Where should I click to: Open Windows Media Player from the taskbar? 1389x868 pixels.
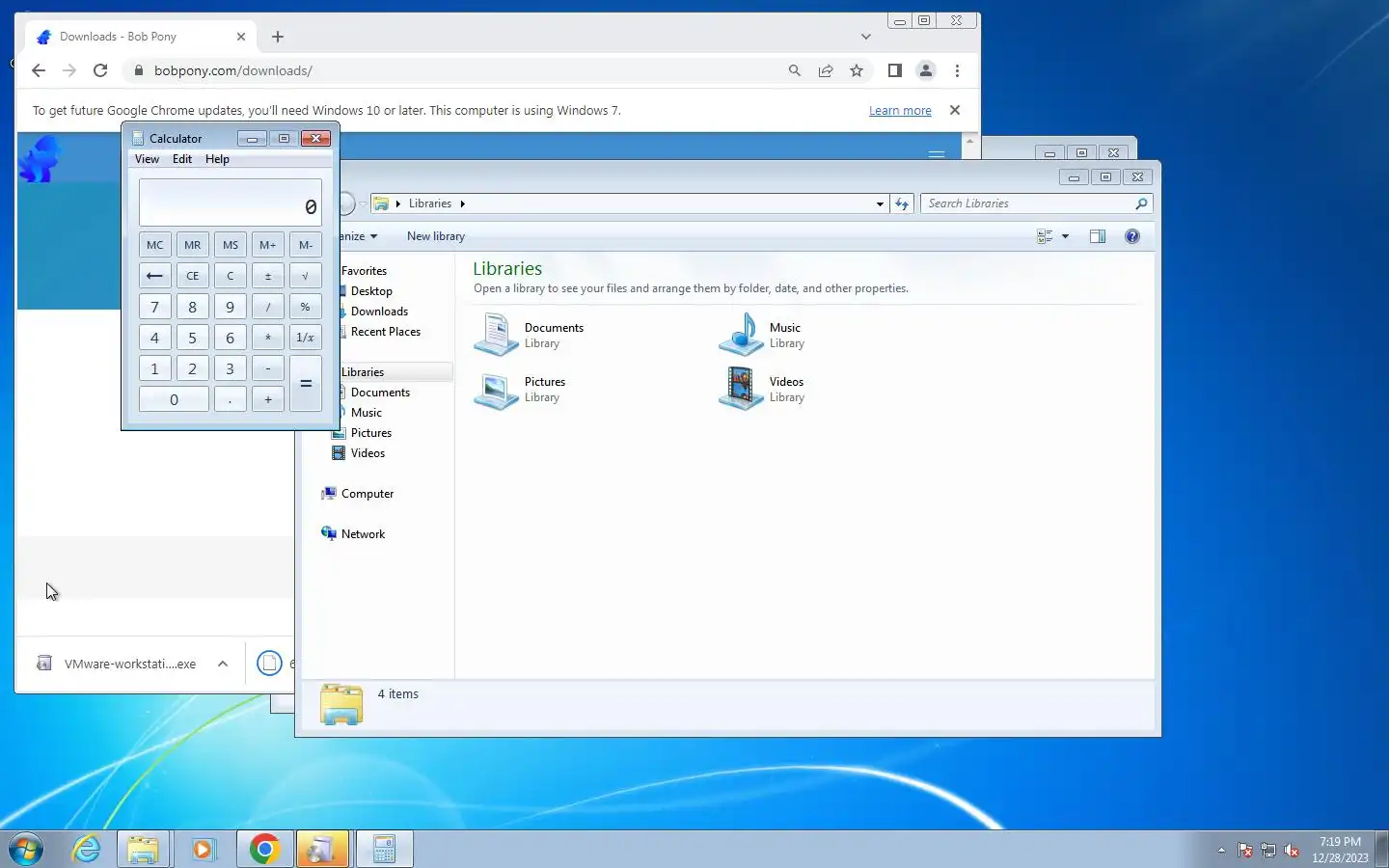point(203,849)
